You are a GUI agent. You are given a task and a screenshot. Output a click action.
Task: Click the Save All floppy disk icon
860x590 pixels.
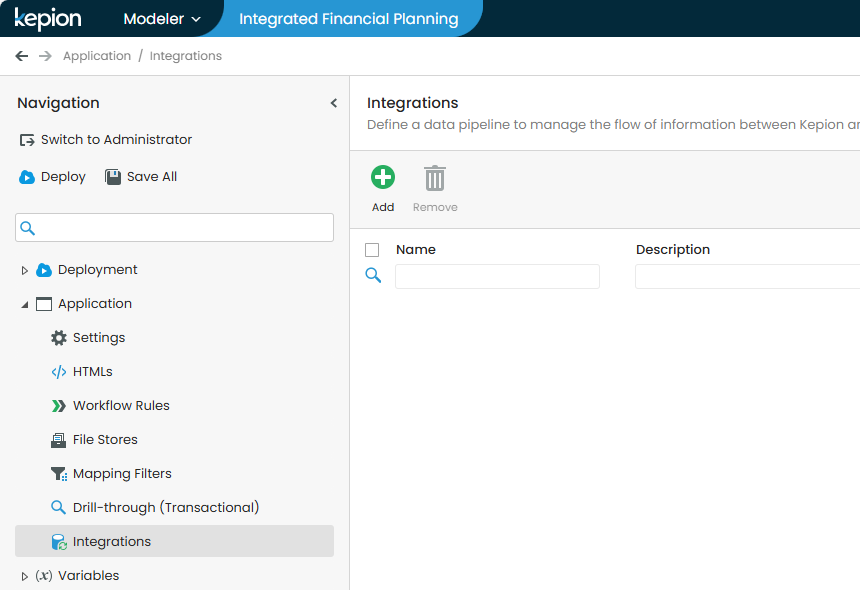click(113, 177)
